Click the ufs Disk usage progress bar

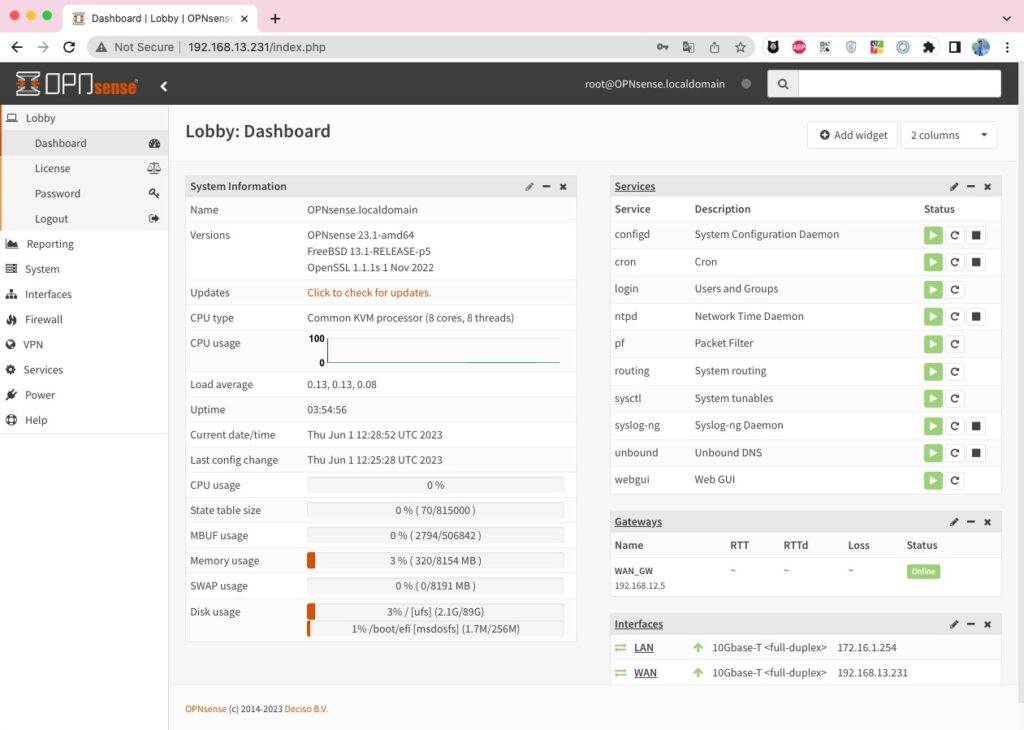[x=436, y=612]
